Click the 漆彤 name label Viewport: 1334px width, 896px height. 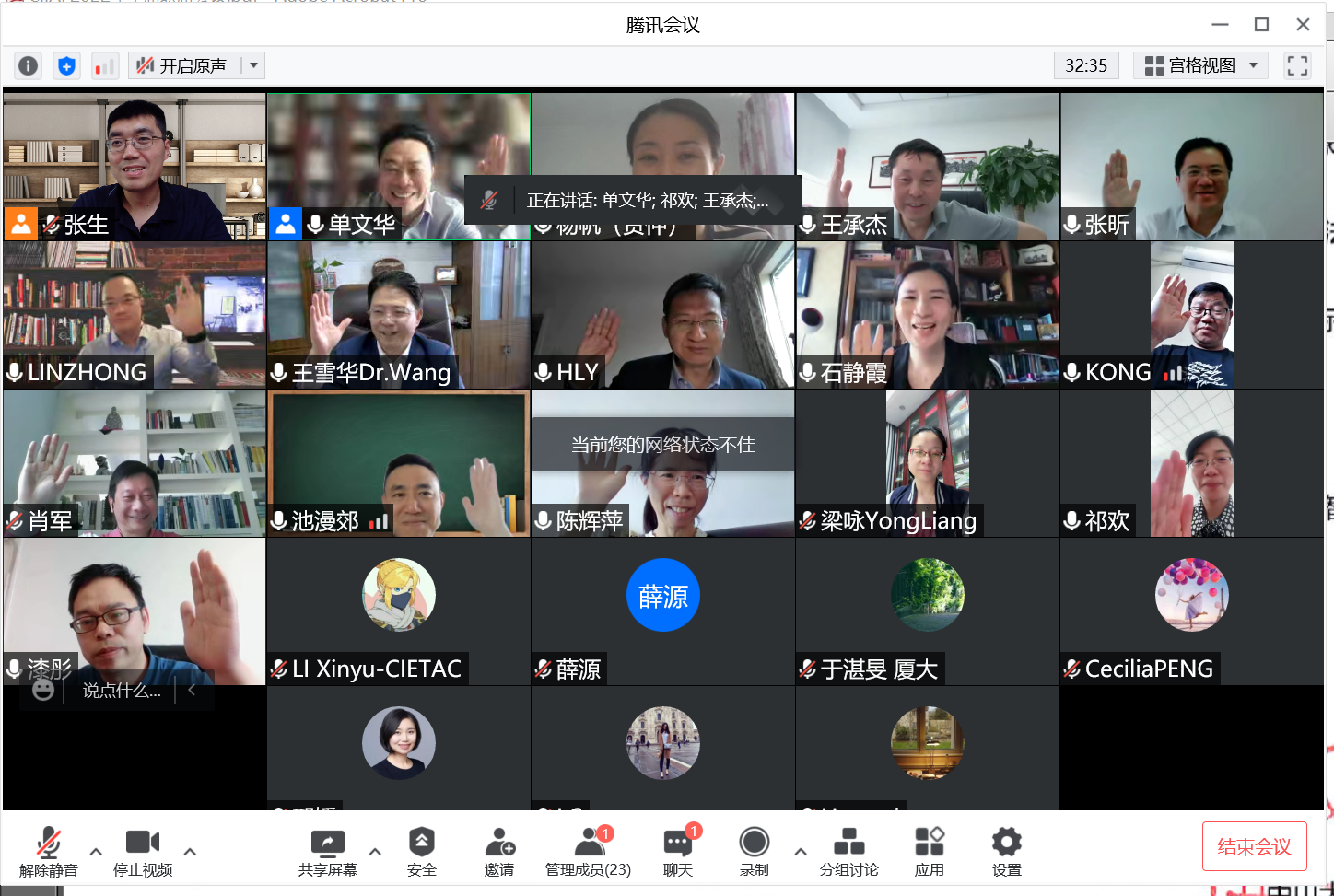(50, 669)
